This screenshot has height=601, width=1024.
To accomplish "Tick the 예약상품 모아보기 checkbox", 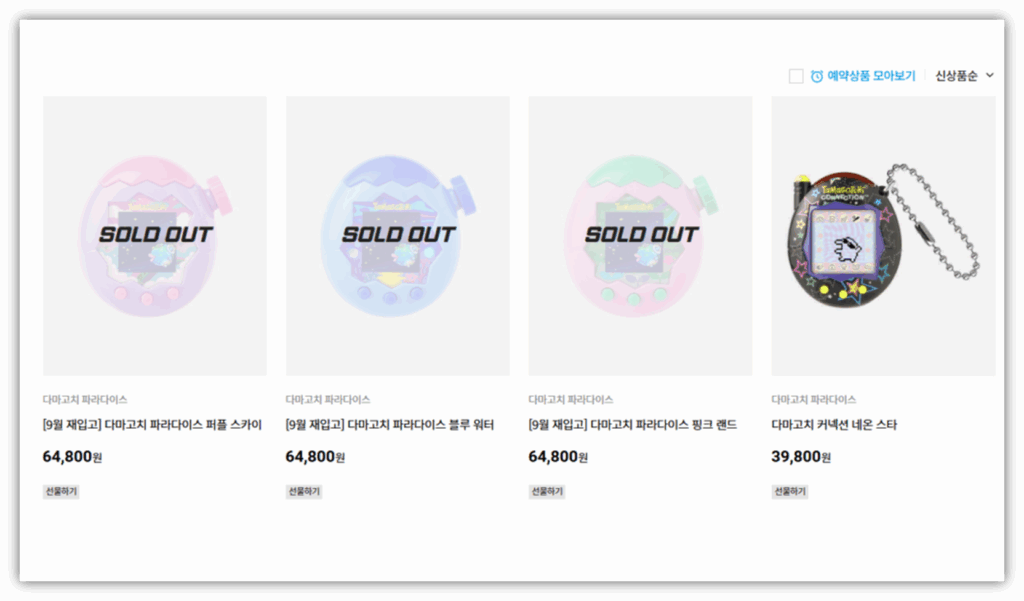I will (796, 76).
